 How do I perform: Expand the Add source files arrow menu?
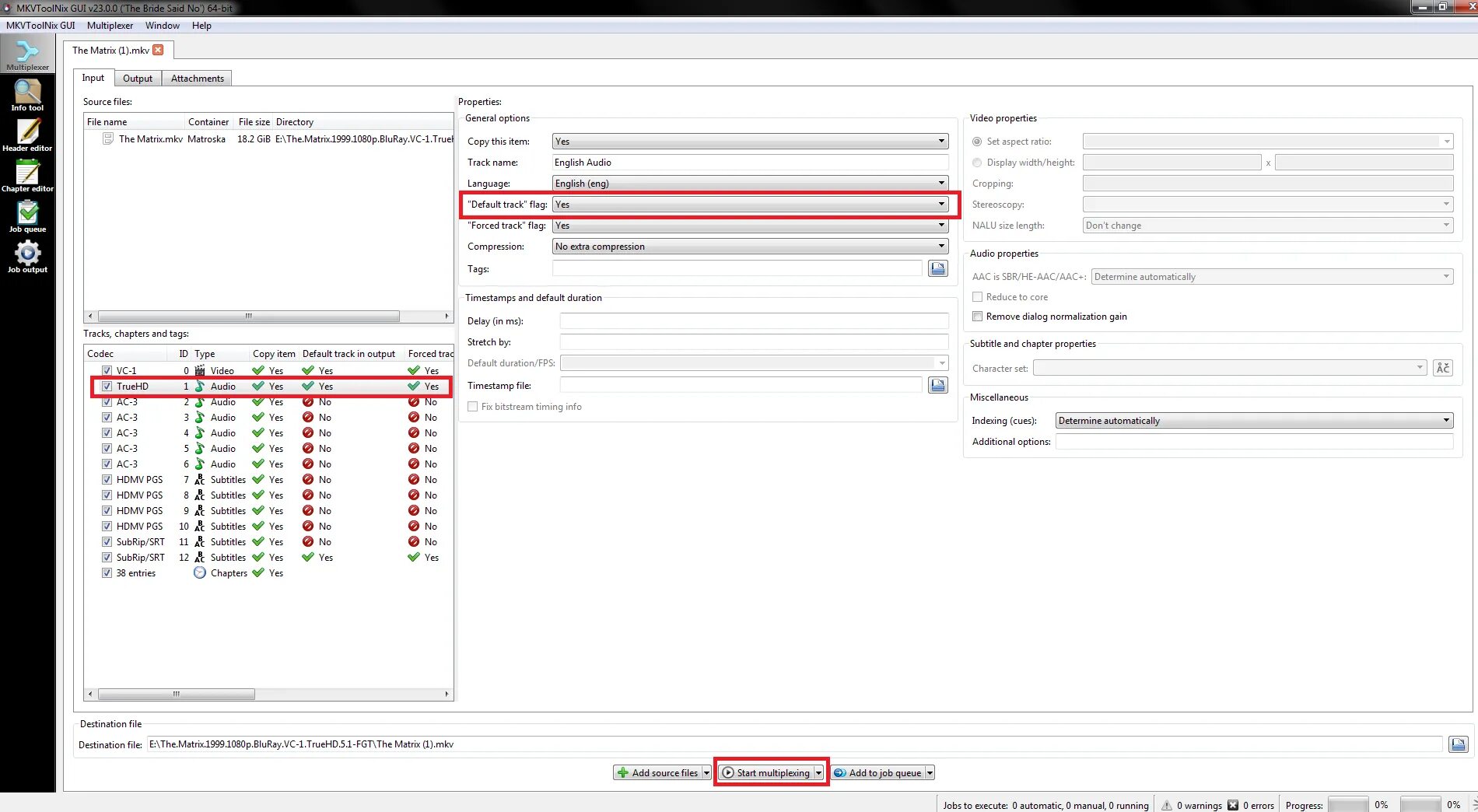(x=706, y=772)
